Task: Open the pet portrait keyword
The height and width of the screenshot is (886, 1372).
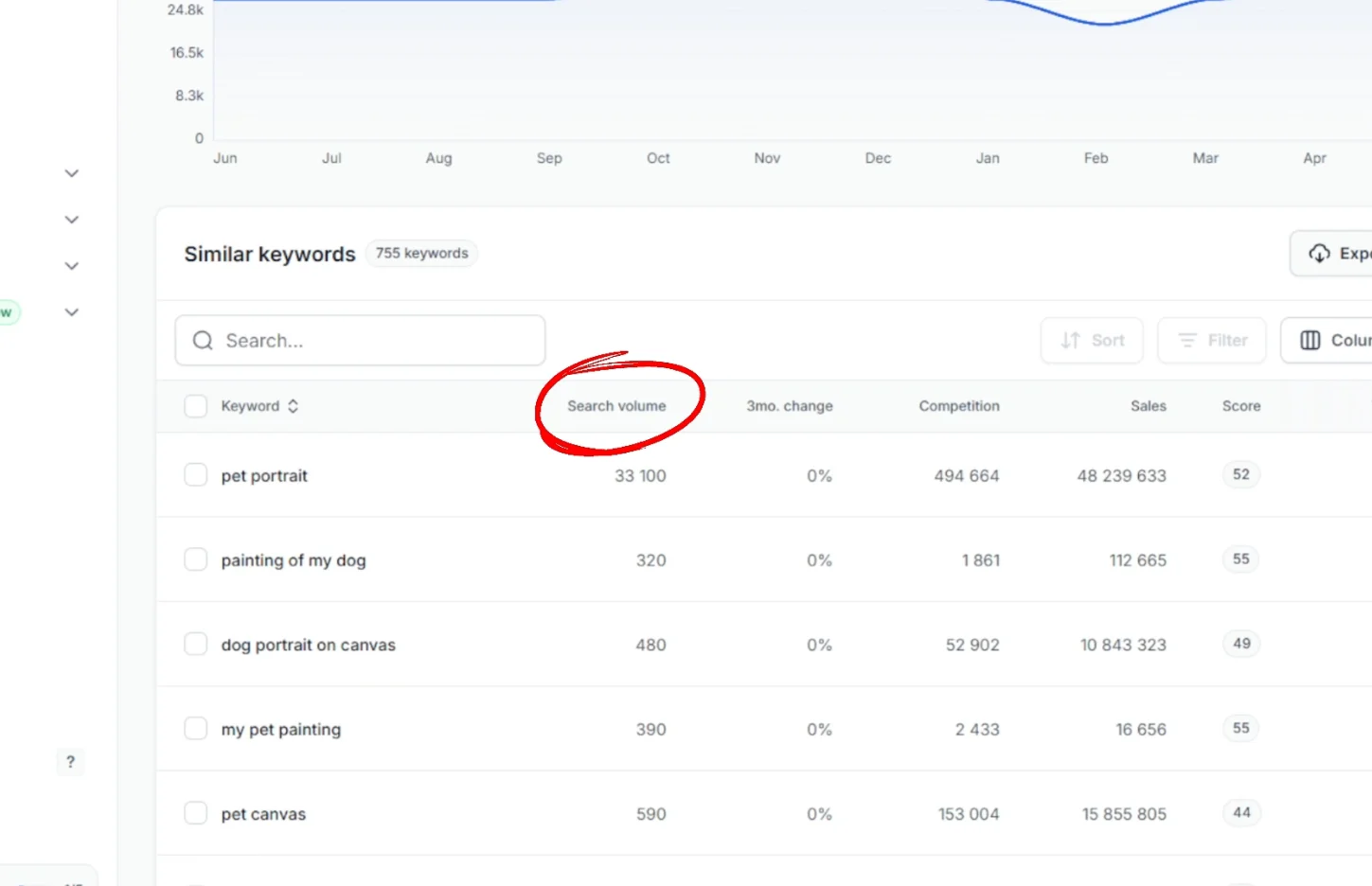Action: [x=264, y=476]
